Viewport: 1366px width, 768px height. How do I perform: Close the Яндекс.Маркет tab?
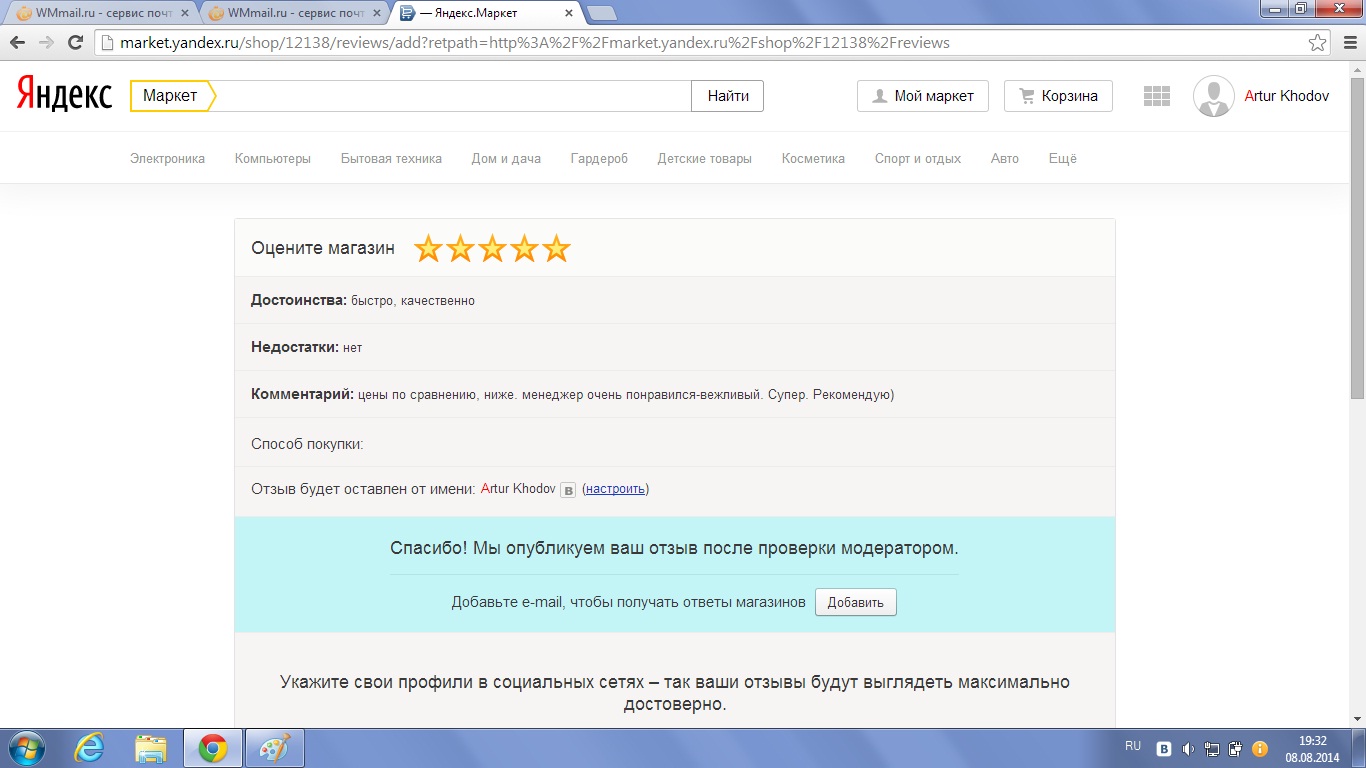click(569, 13)
